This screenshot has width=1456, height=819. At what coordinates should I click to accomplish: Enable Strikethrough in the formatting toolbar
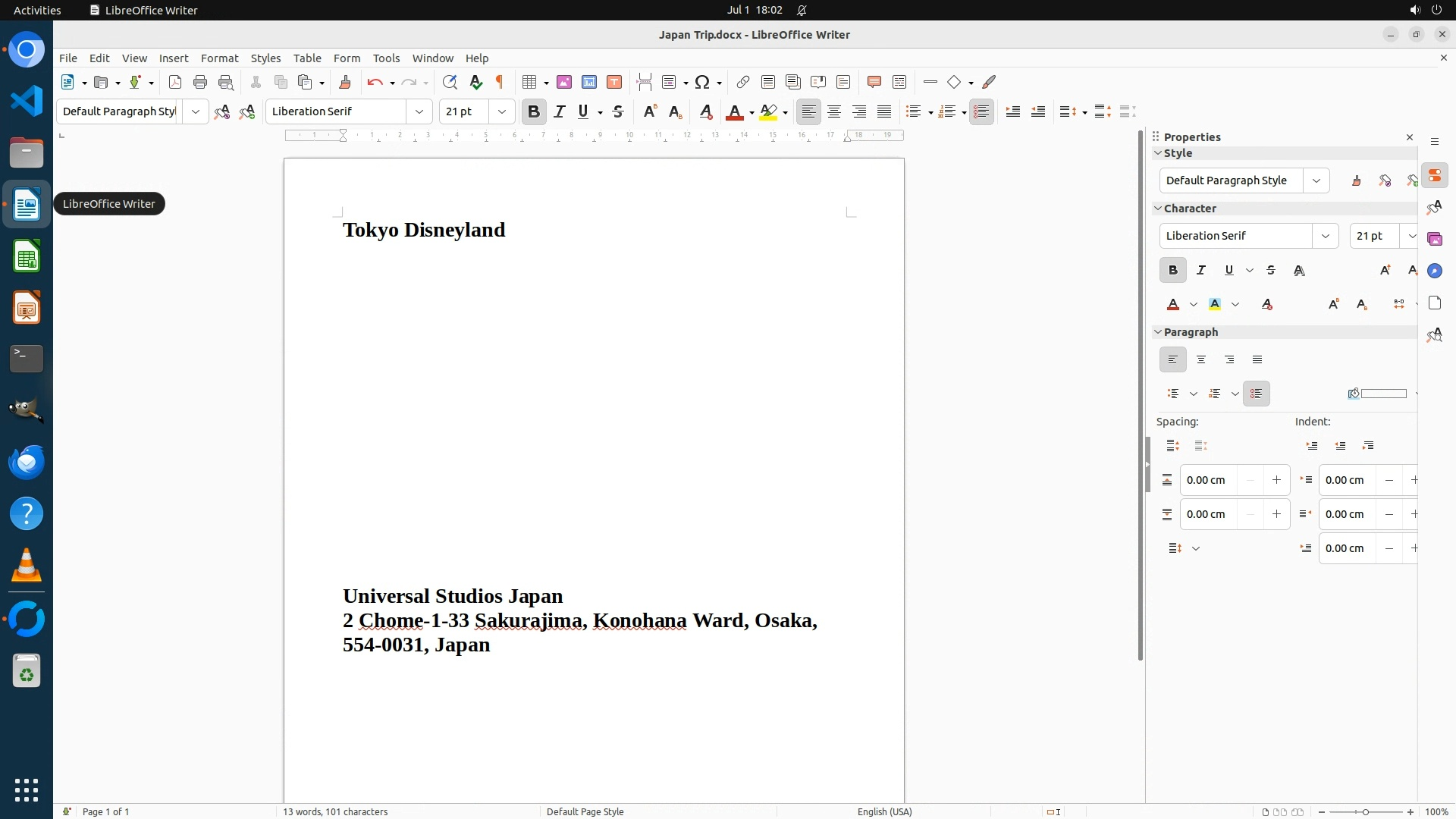(618, 111)
